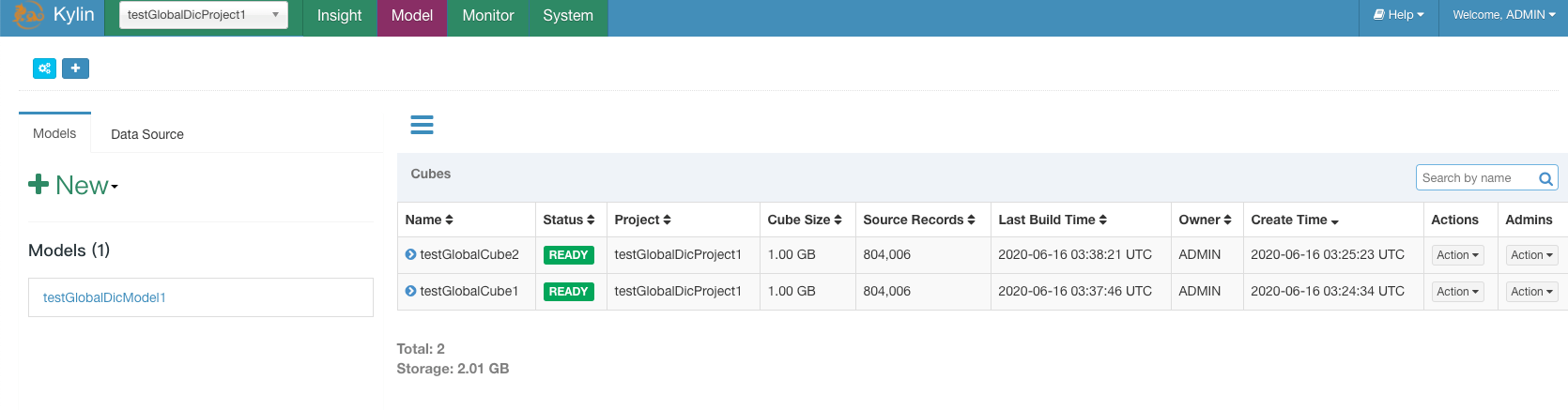Sort by Create Time column
The width and height of the screenshot is (1568, 410).
(1295, 220)
